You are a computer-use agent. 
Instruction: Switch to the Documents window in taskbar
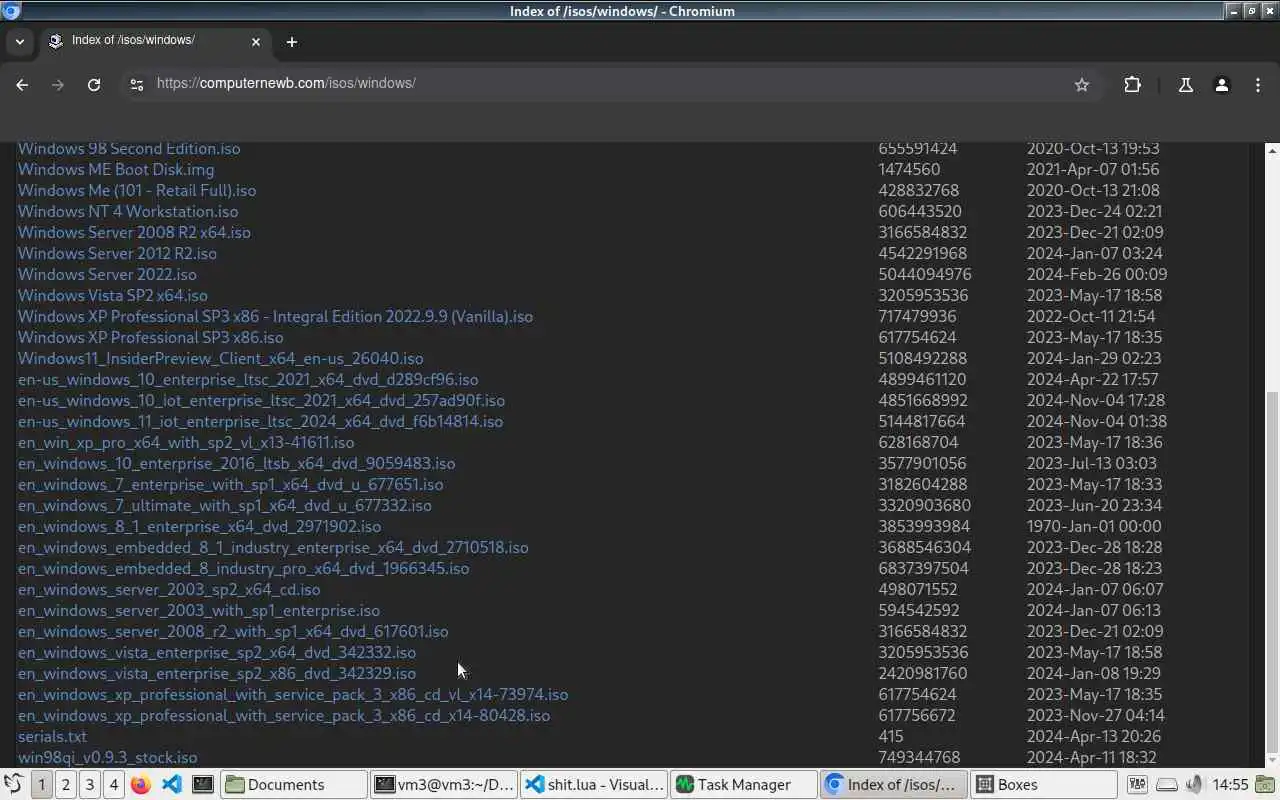point(293,785)
